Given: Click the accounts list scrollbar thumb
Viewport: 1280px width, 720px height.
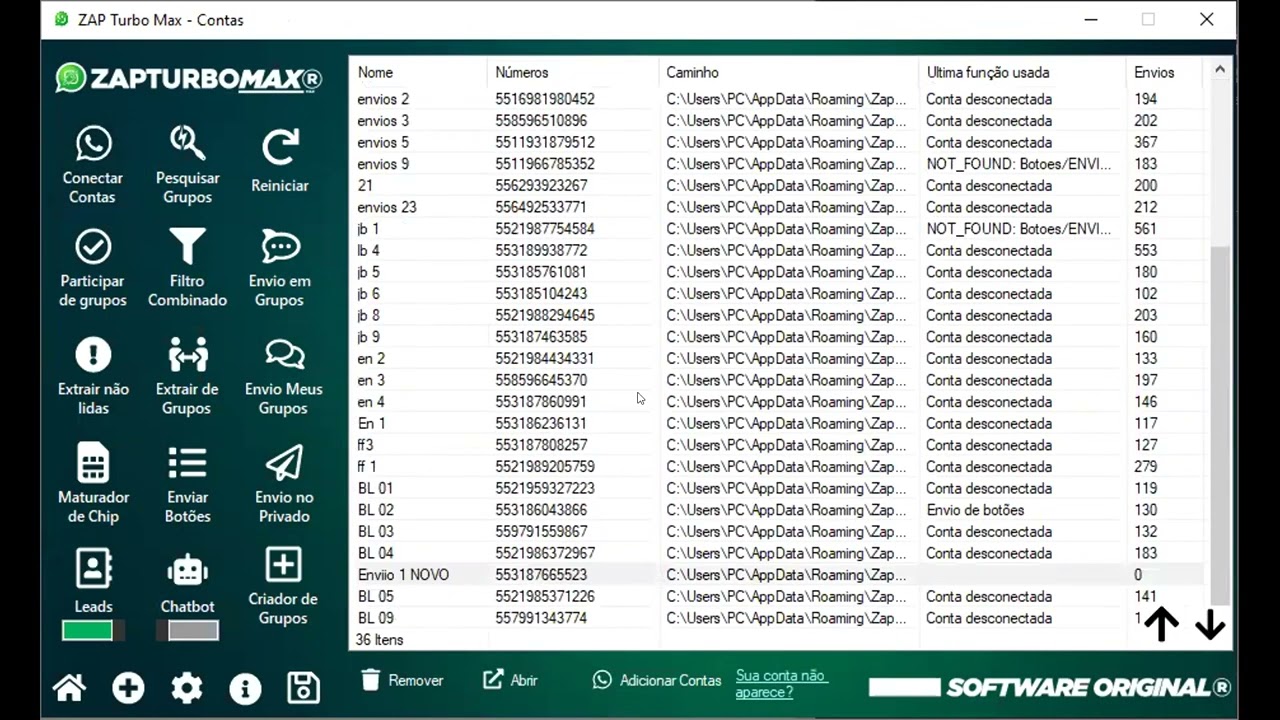Looking at the screenshot, I should click(x=1219, y=425).
